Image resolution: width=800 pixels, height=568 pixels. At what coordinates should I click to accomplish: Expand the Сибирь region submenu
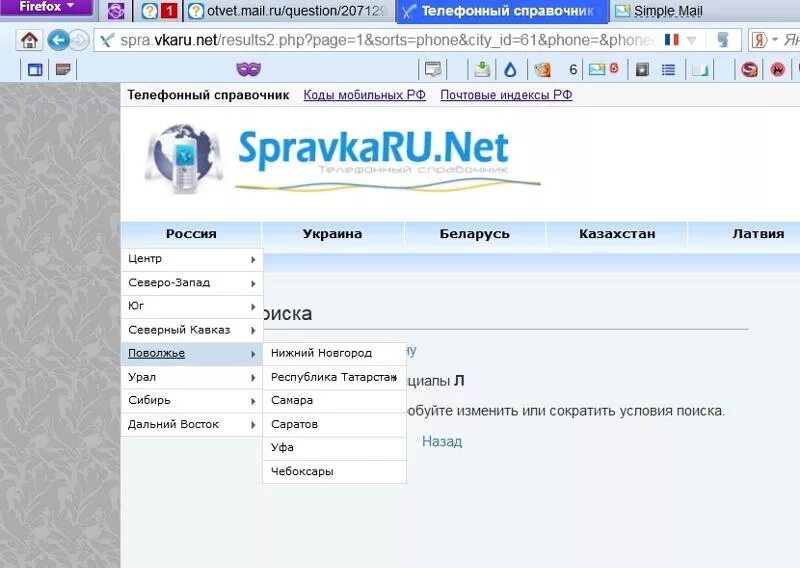pyautogui.click(x=192, y=401)
